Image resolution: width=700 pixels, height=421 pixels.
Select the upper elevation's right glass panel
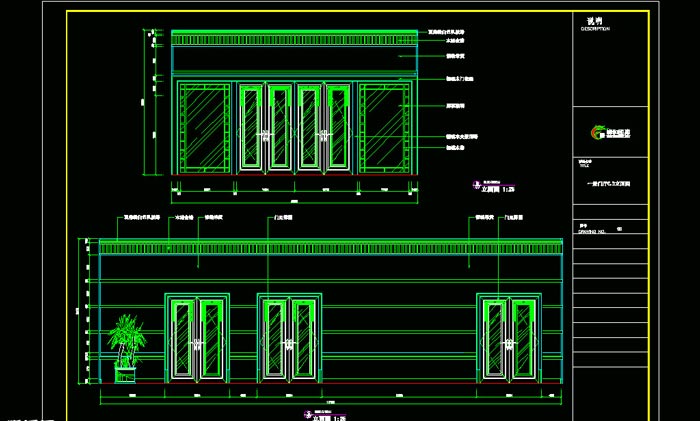tap(383, 128)
